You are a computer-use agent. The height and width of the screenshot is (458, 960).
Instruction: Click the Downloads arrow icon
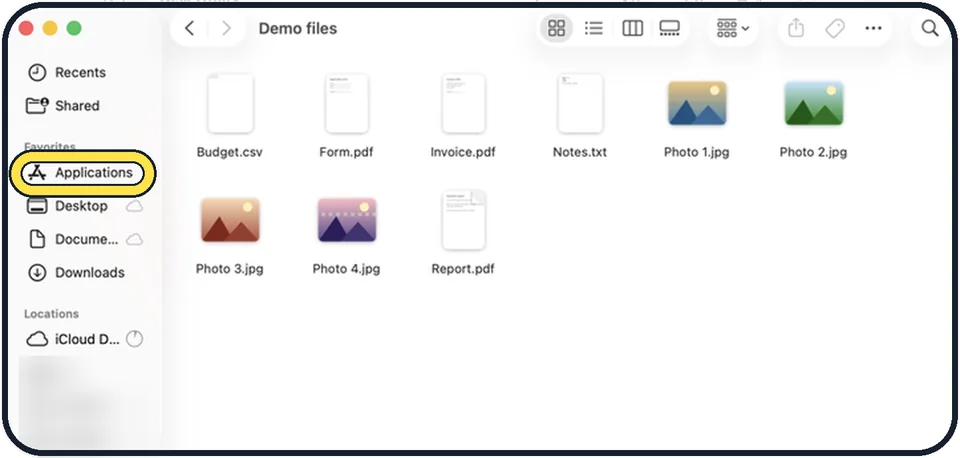pos(37,272)
